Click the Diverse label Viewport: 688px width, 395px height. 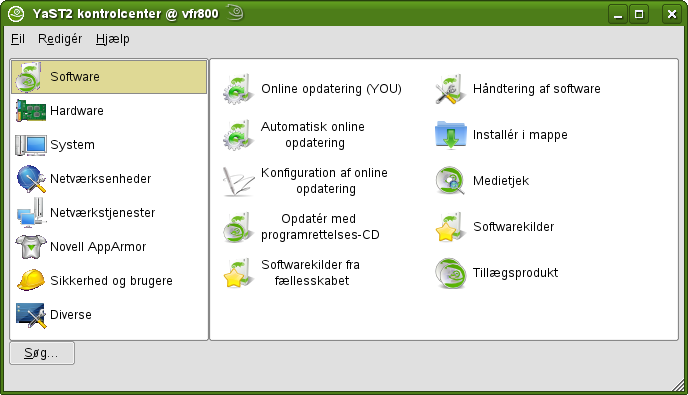71,315
